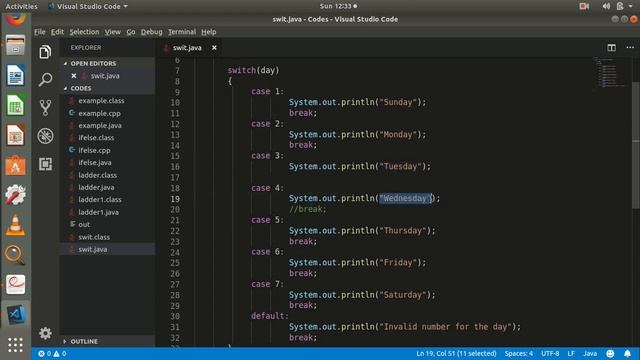Open Files manager from the dock
Viewport: 640px width, 360px height.
[16, 45]
